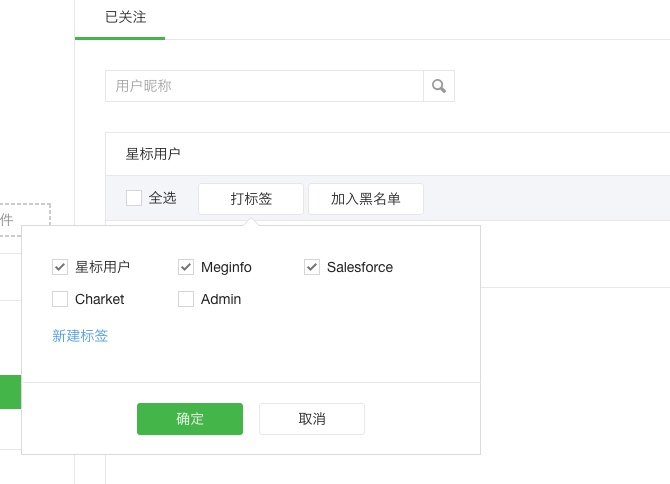Viewport: 670px width, 484px height.
Task: Click the 全选 label text
Action: coord(162,198)
